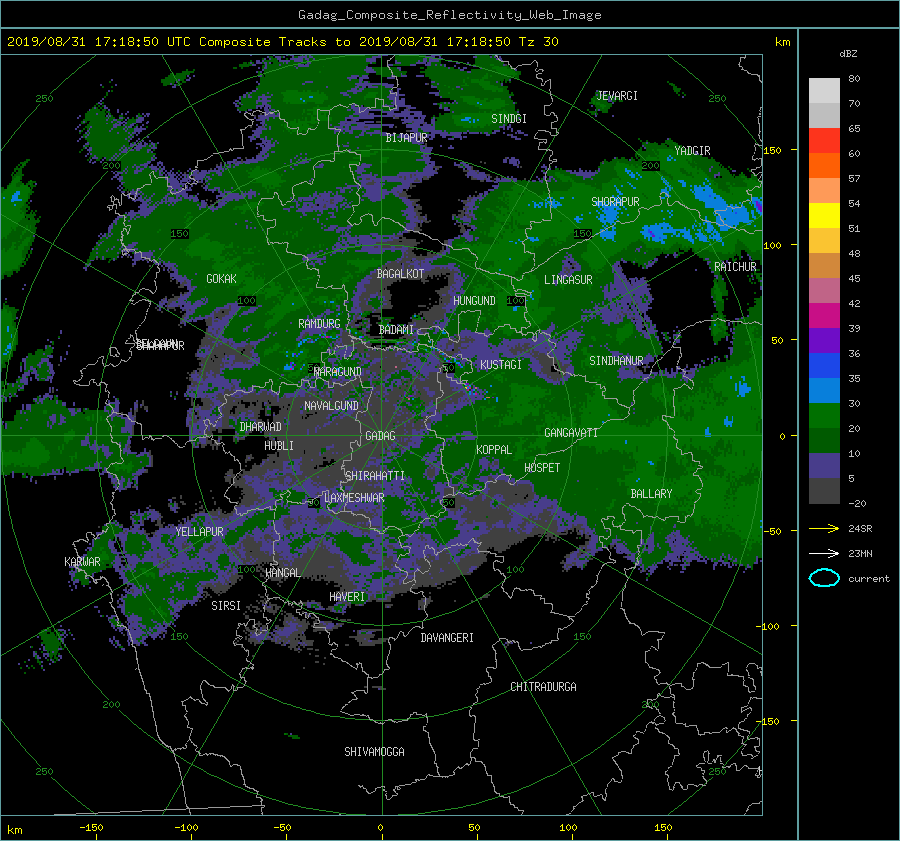Click the km label at bottom-left corner
Image resolution: width=900 pixels, height=841 pixels.
[14, 830]
